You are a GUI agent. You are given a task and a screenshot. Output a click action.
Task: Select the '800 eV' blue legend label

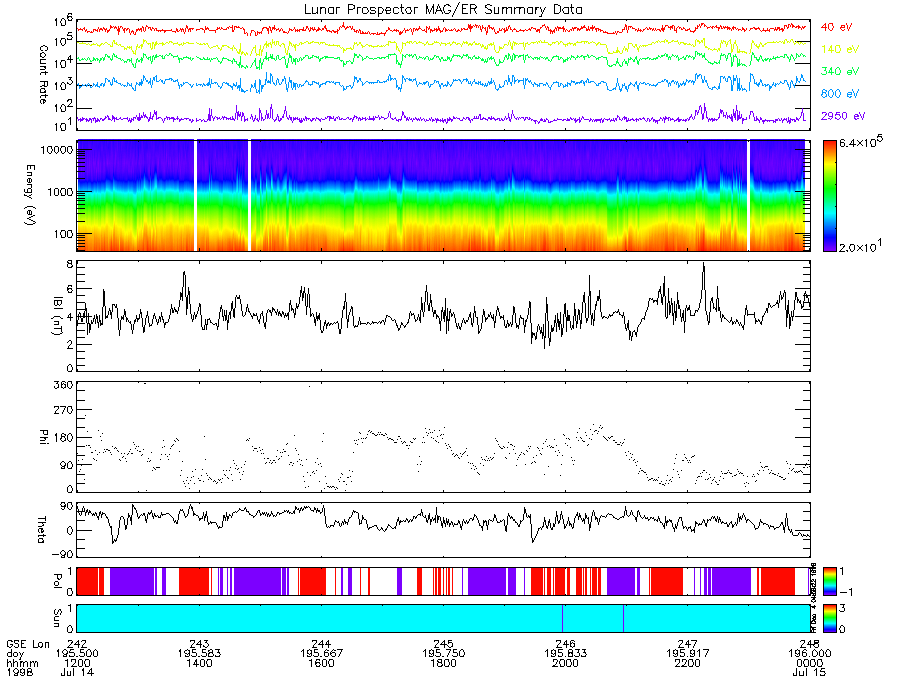tap(840, 94)
